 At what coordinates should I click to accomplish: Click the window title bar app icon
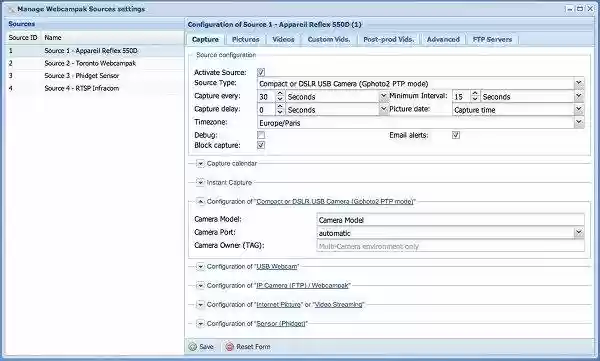coord(11,9)
